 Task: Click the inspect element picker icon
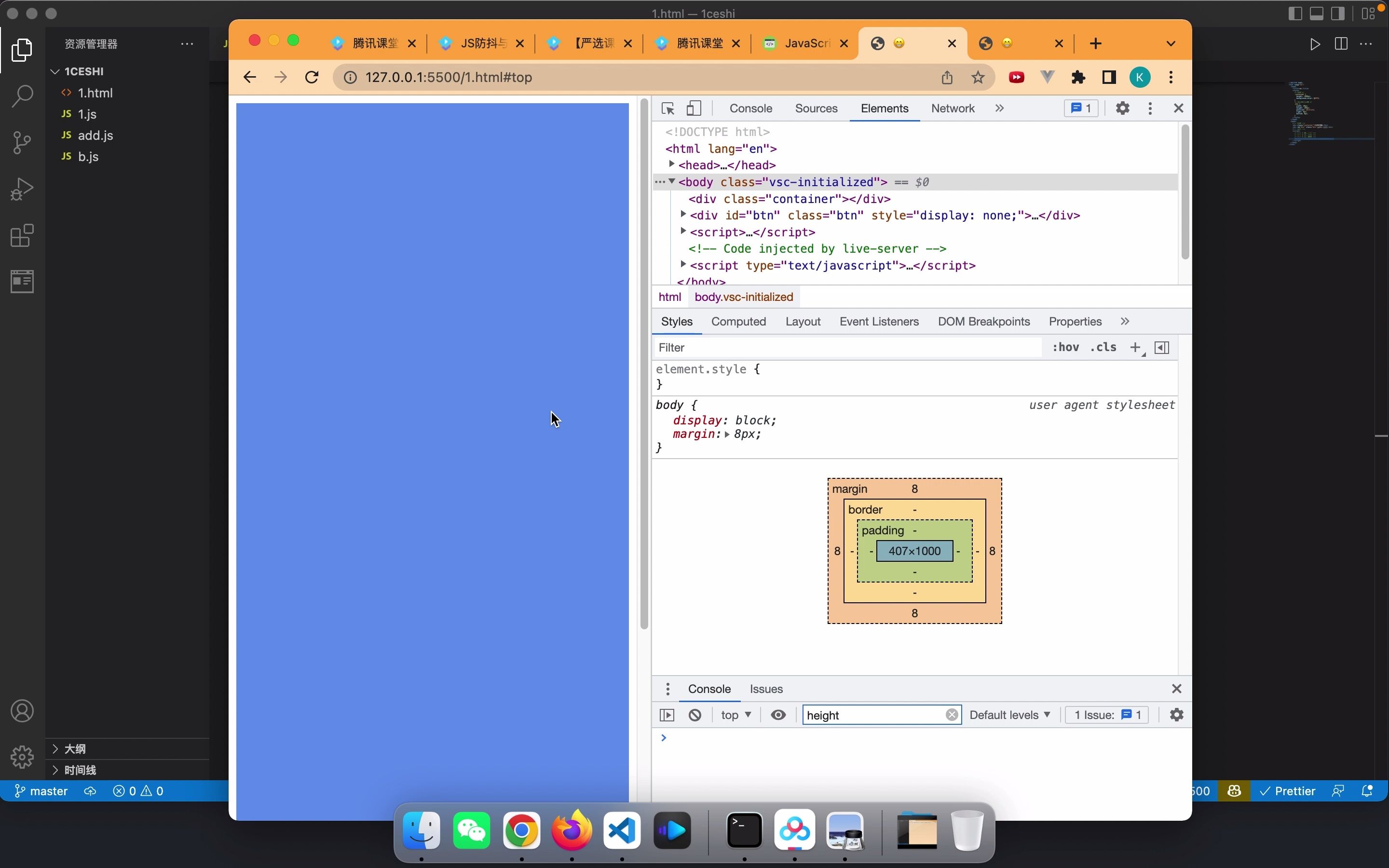tap(667, 108)
